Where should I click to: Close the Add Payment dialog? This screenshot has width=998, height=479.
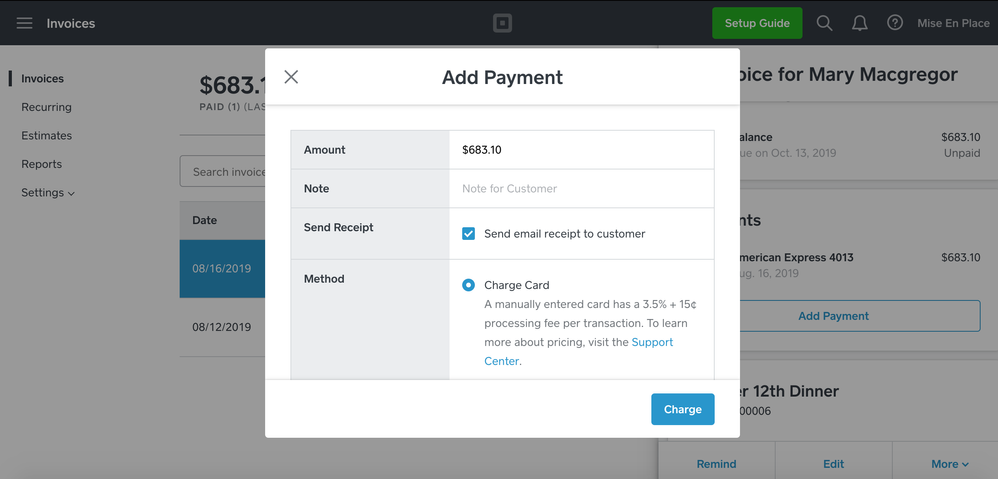point(291,77)
